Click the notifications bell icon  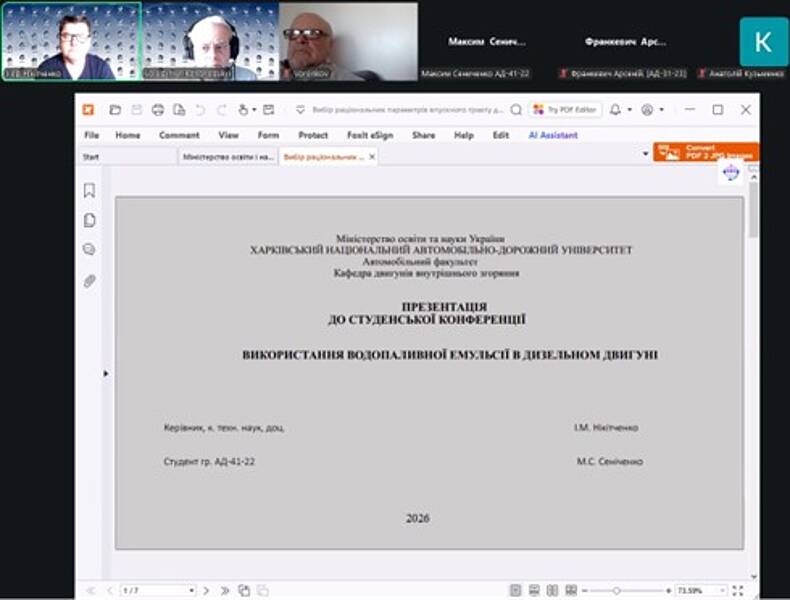pyautogui.click(x=615, y=110)
